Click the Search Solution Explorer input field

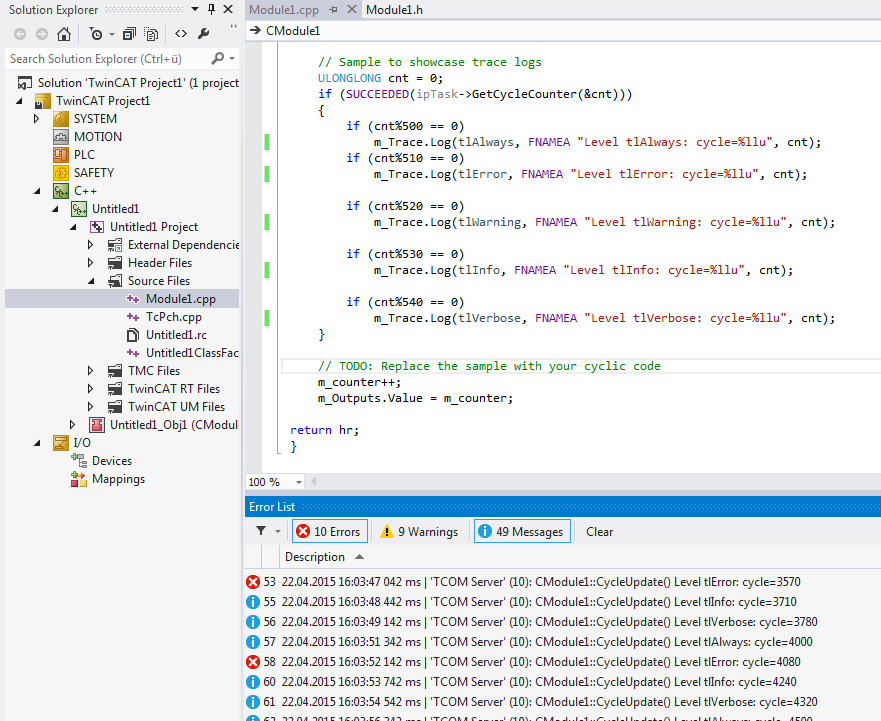point(107,58)
